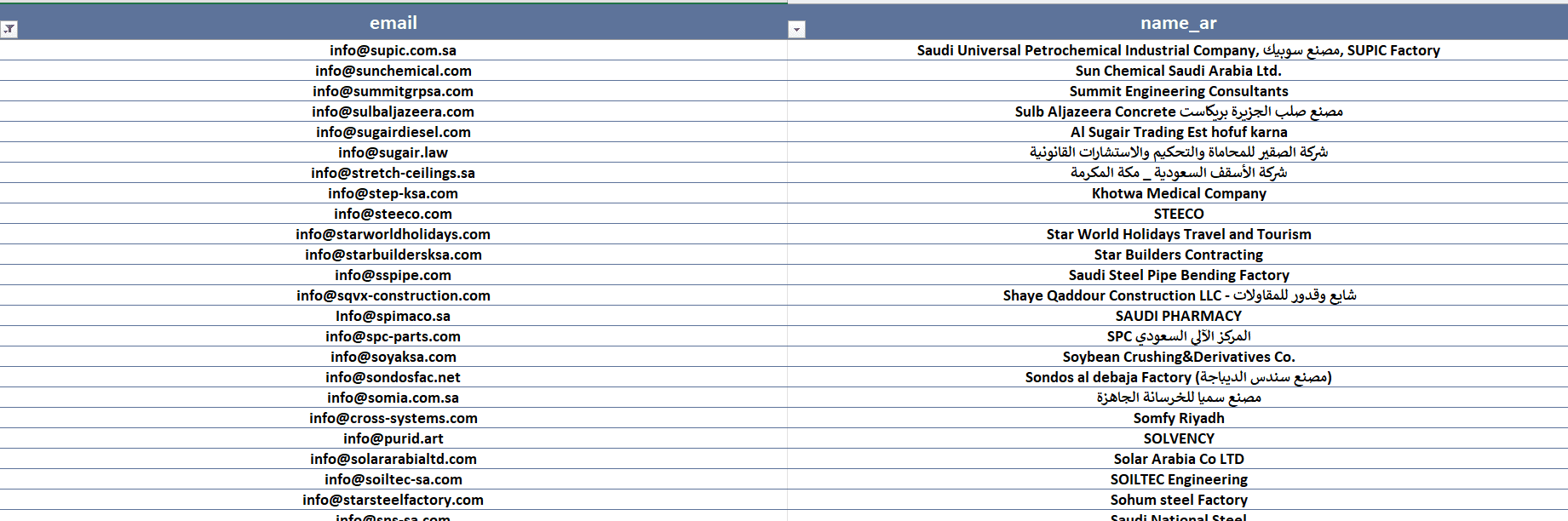Screen dimensions: 1568x521
Task: Open the email column filter dropdown
Action: coord(796,30)
